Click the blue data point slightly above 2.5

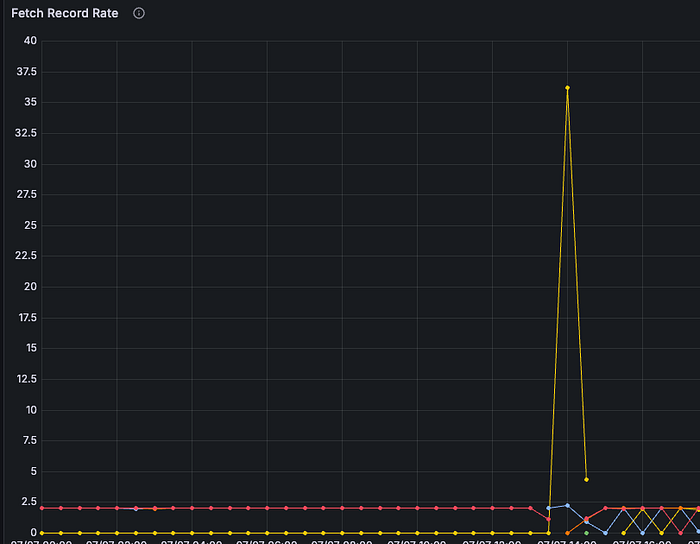[x=567, y=505]
